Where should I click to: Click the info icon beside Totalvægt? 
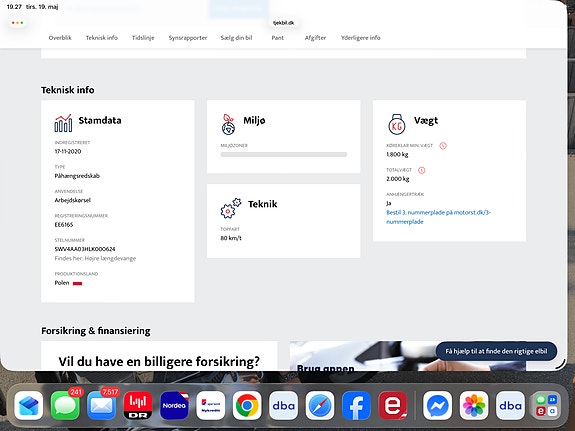point(422,170)
